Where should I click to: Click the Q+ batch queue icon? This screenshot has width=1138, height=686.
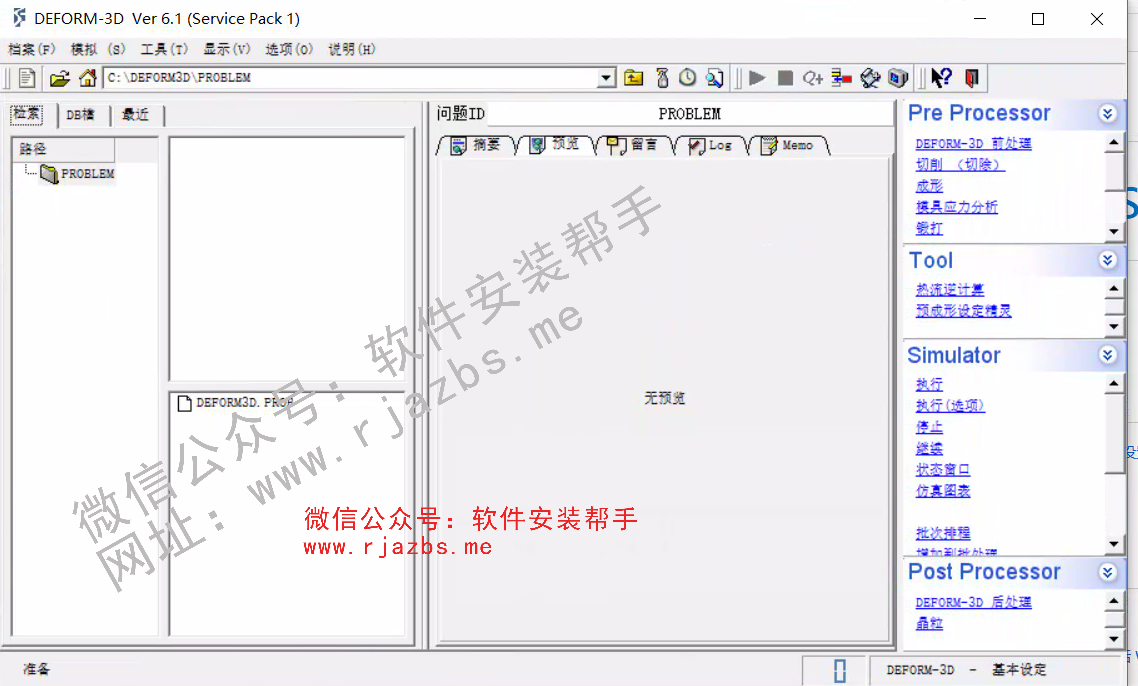[812, 78]
